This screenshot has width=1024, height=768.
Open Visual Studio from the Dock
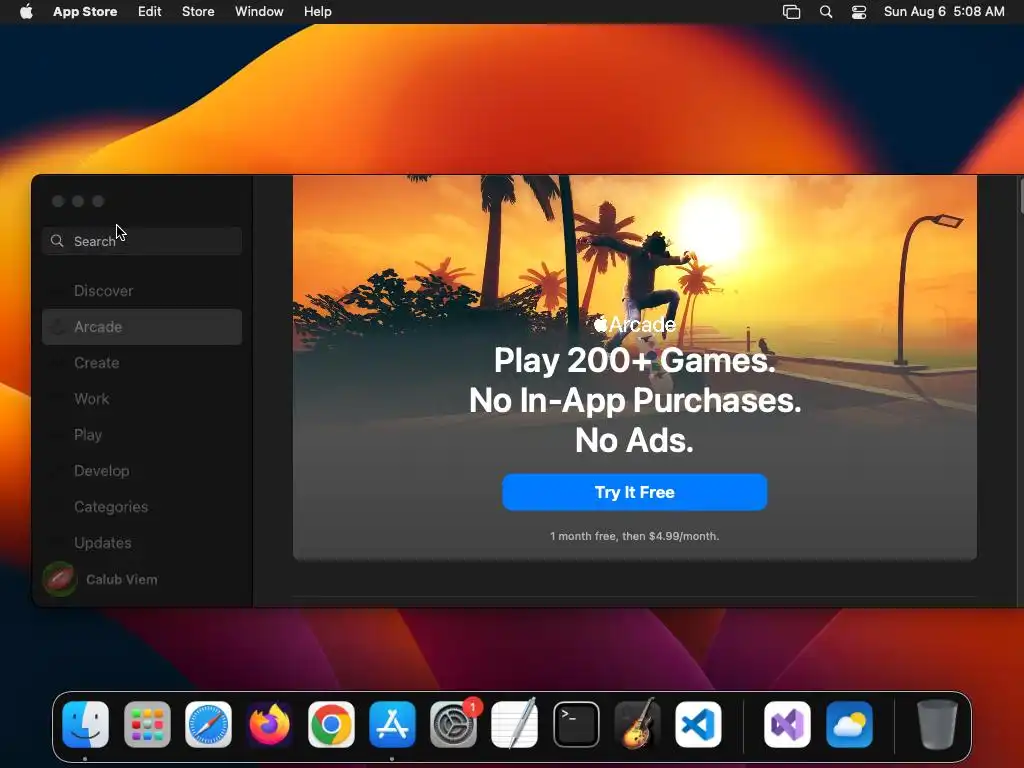pyautogui.click(x=787, y=724)
